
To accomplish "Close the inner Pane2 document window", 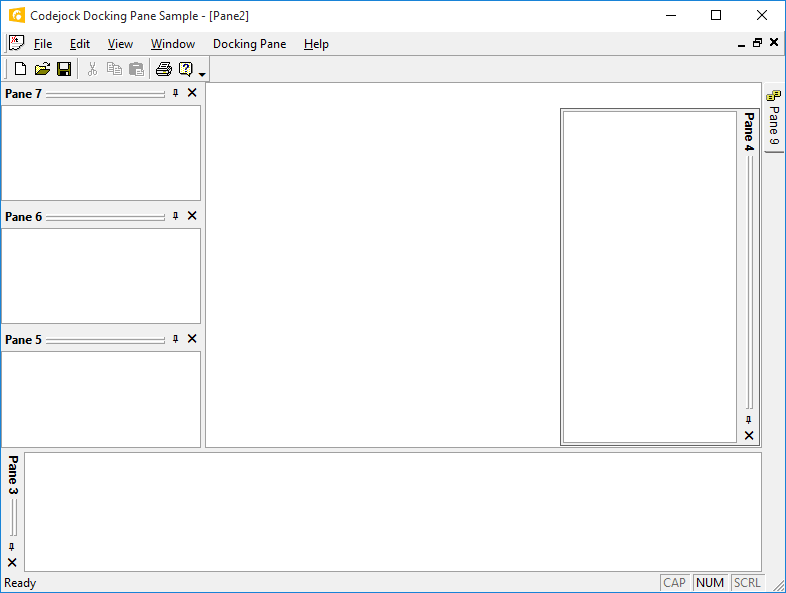I will tap(774, 43).
